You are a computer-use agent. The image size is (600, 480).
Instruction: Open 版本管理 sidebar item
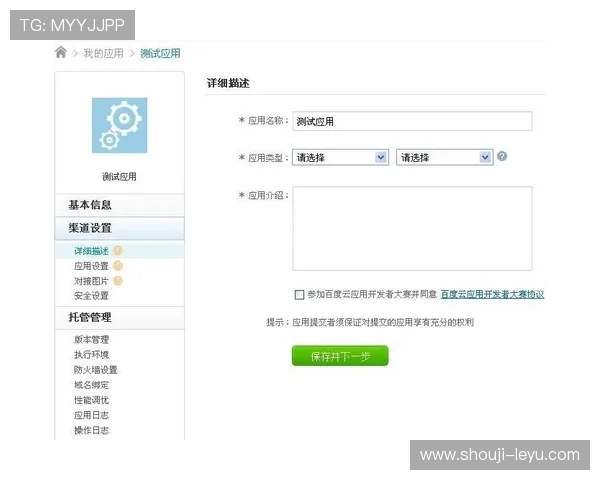91,340
